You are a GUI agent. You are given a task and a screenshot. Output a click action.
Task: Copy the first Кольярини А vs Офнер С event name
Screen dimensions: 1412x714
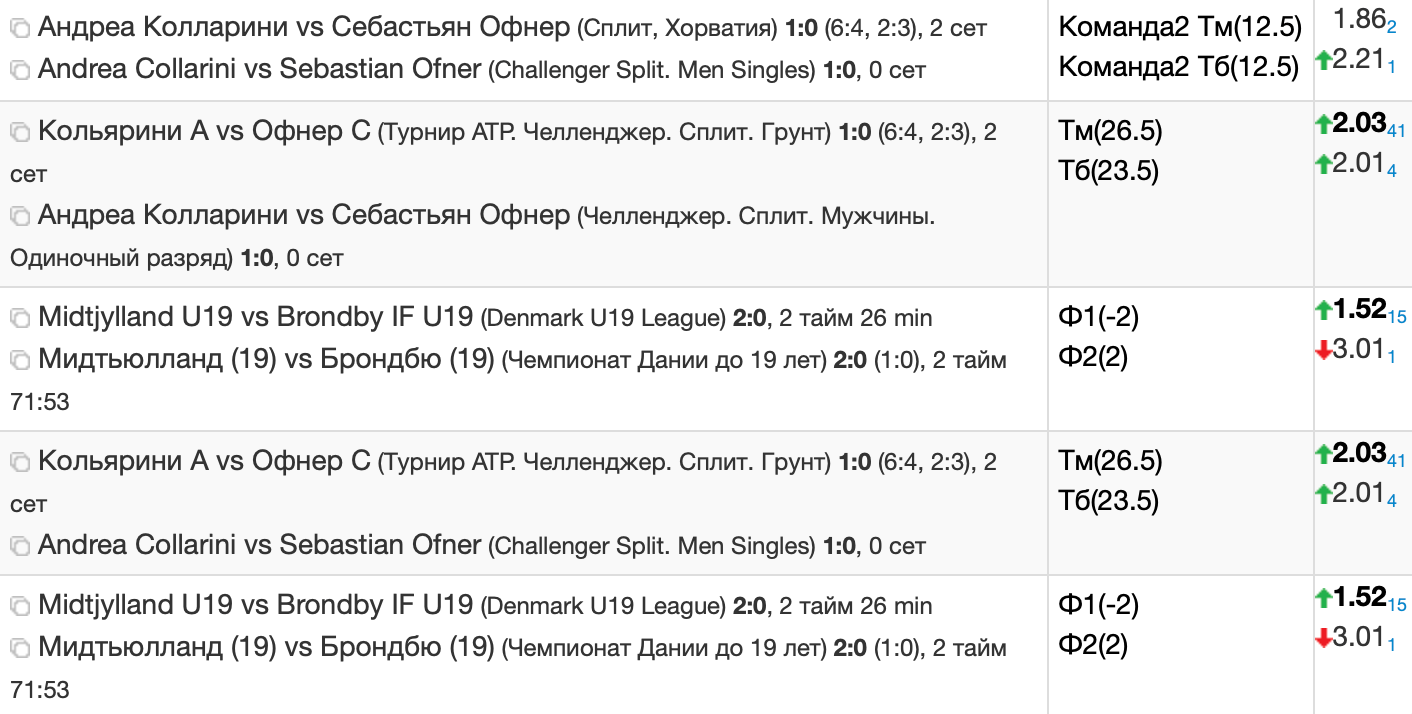pyautogui.click(x=19, y=131)
